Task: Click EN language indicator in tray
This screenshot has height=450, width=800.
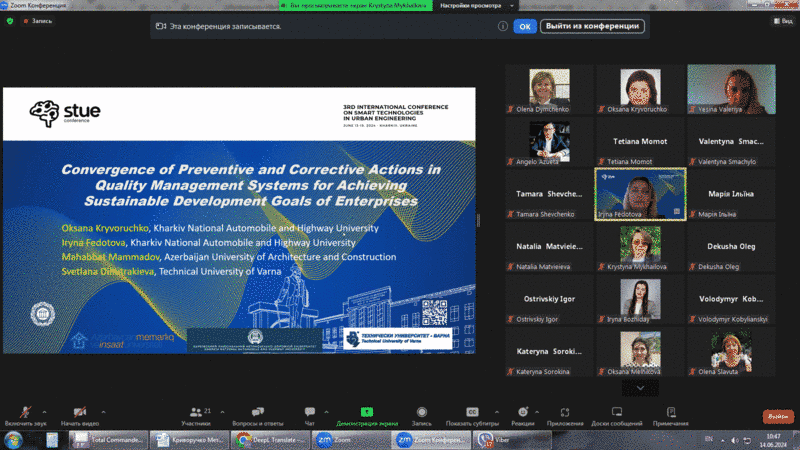Action: tap(709, 439)
